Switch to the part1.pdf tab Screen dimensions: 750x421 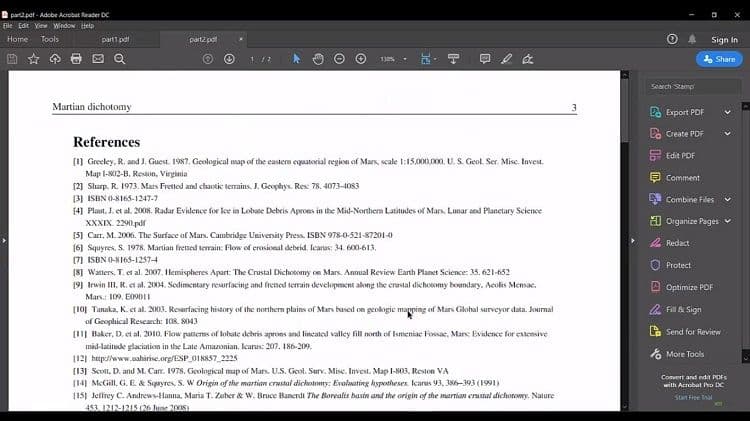116,39
